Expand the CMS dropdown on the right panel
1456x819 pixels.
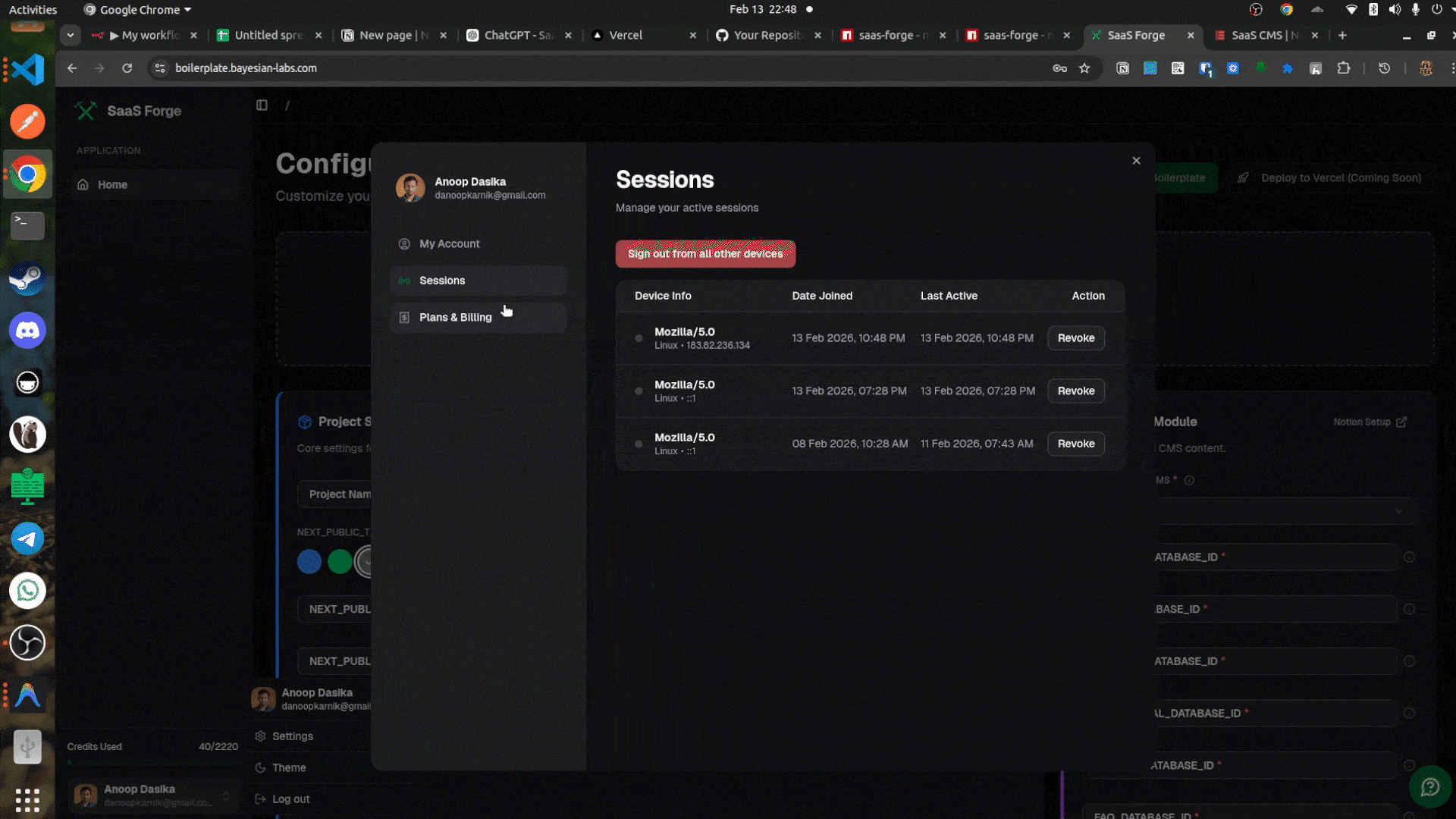(1398, 511)
